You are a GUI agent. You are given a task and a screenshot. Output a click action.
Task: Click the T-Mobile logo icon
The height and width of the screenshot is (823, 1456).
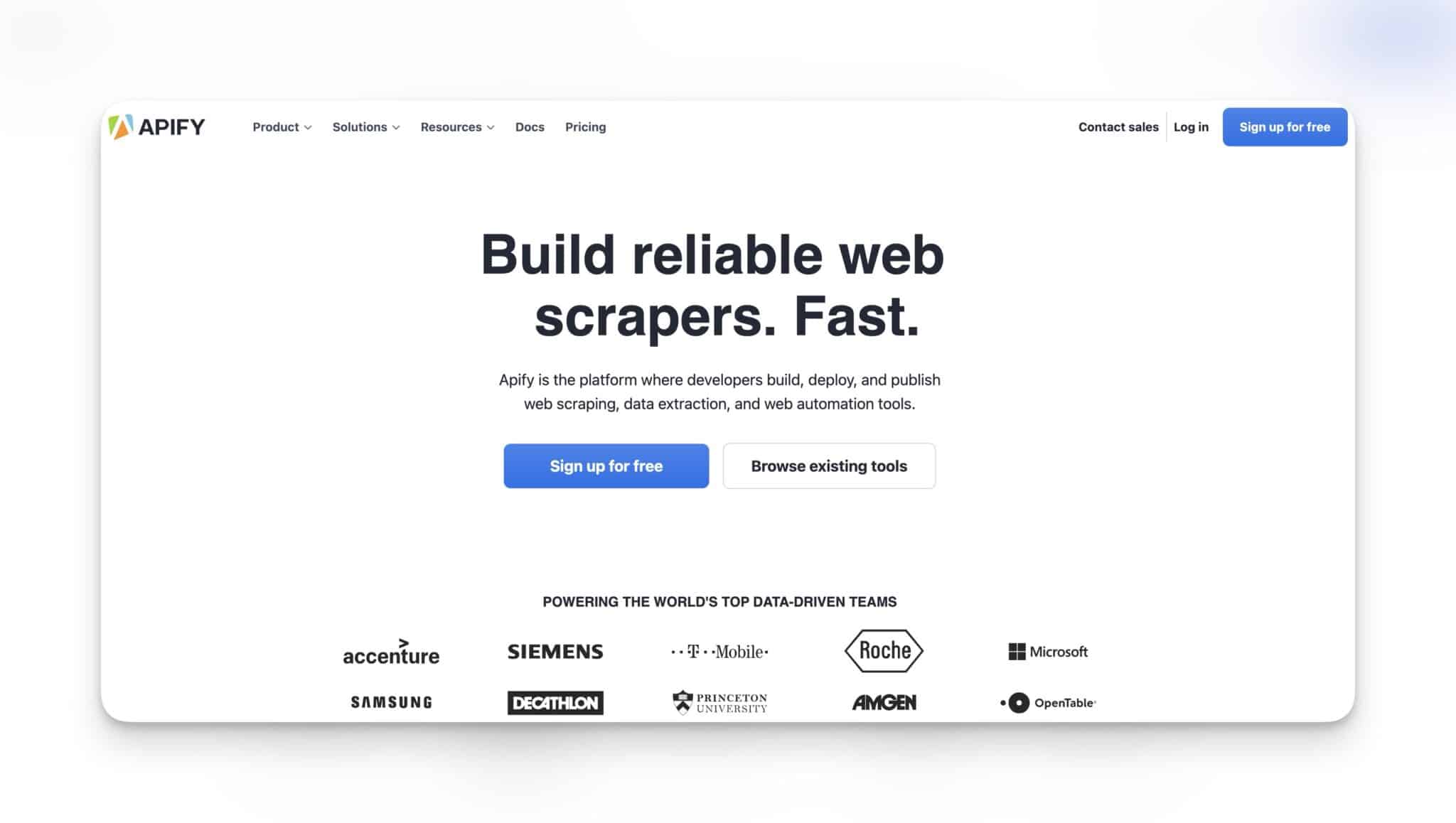[720, 651]
